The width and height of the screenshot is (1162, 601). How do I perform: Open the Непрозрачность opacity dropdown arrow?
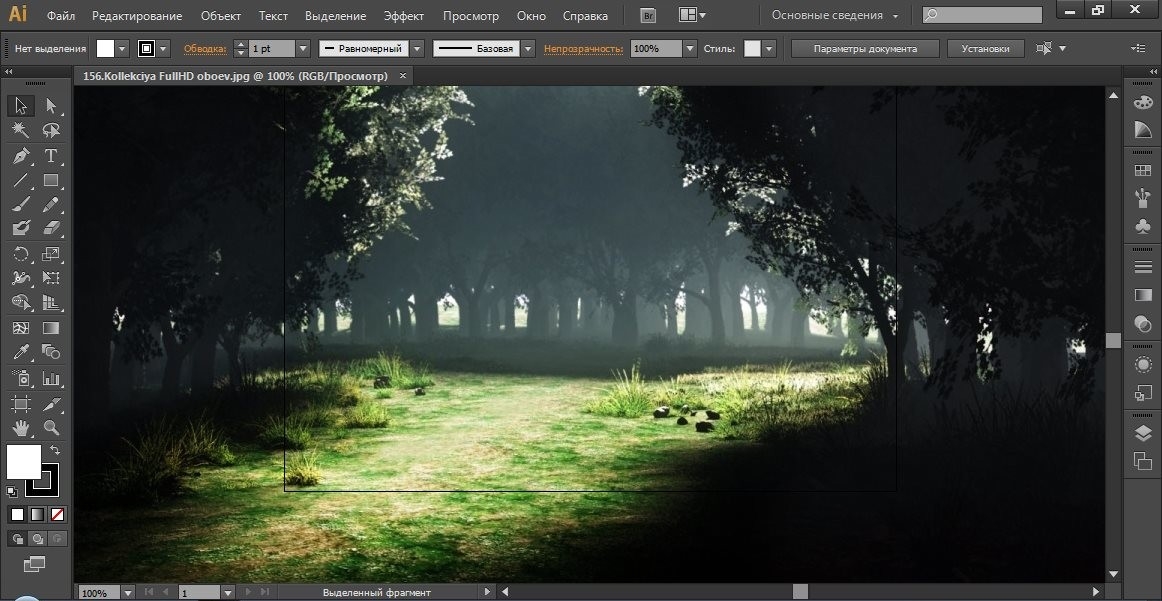click(x=690, y=48)
